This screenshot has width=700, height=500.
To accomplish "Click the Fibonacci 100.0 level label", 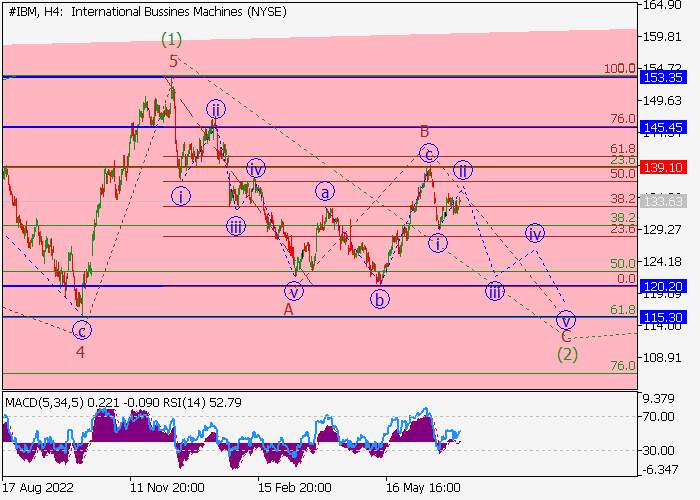I will point(620,69).
